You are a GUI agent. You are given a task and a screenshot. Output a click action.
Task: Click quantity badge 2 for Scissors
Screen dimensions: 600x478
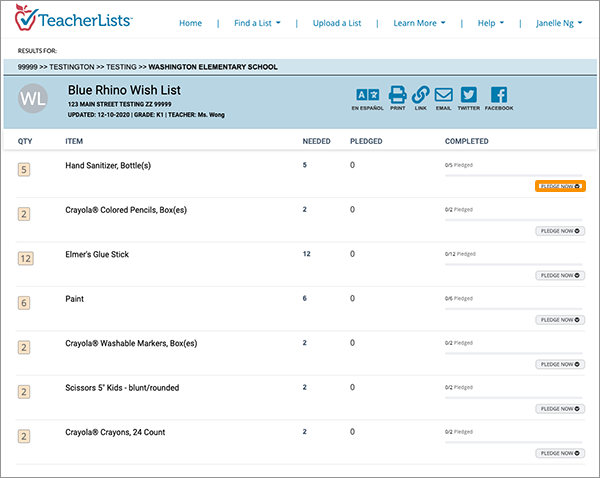point(24,392)
